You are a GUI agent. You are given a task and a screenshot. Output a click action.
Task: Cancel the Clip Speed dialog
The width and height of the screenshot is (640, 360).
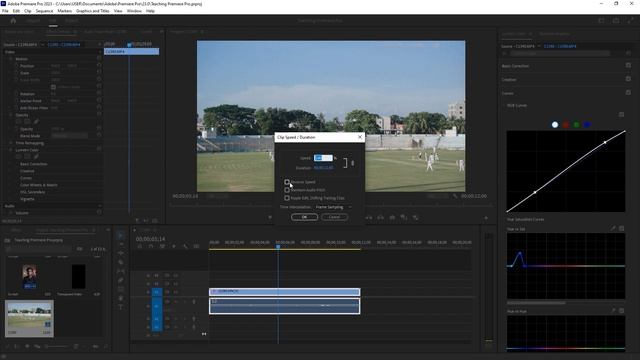[334, 217]
